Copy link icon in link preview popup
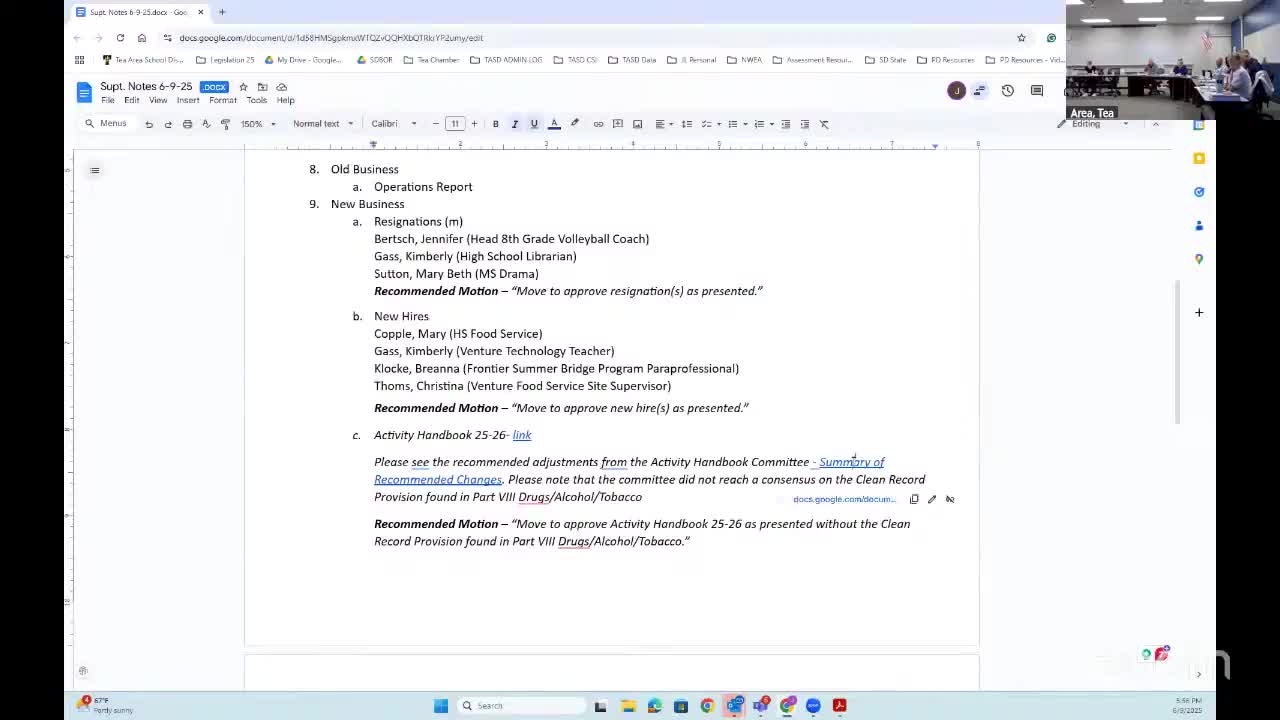 coord(914,499)
